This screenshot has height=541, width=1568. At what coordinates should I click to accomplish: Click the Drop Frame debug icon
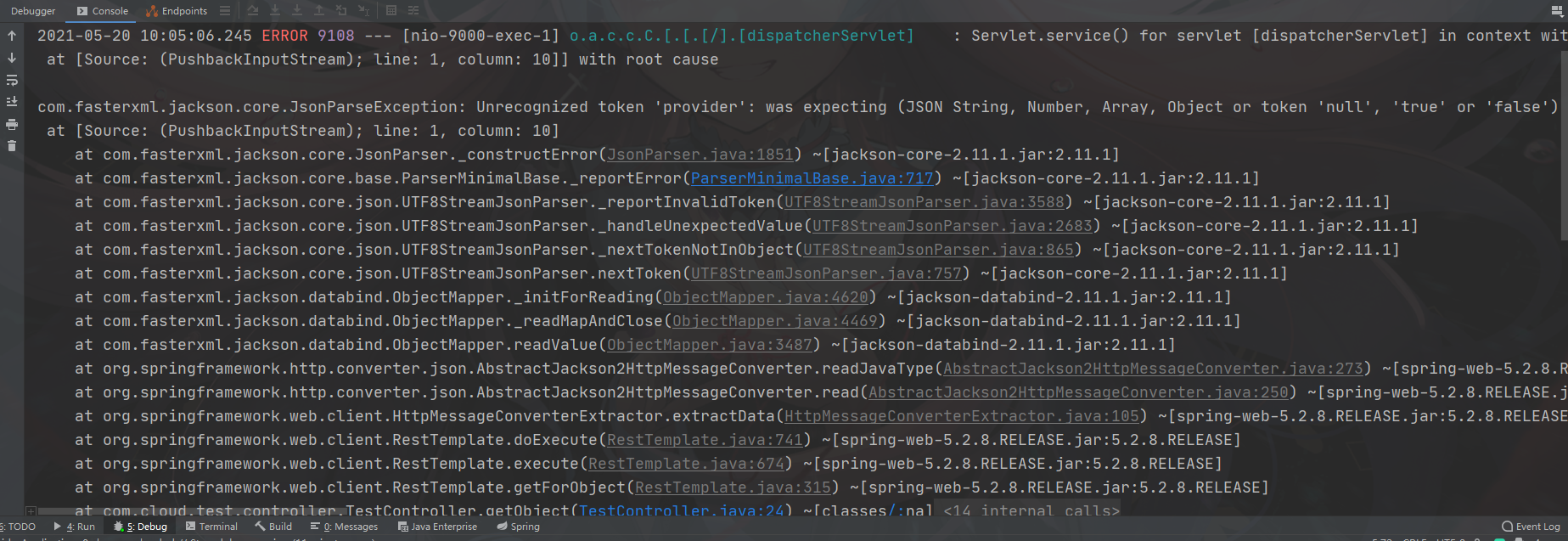coord(341,10)
